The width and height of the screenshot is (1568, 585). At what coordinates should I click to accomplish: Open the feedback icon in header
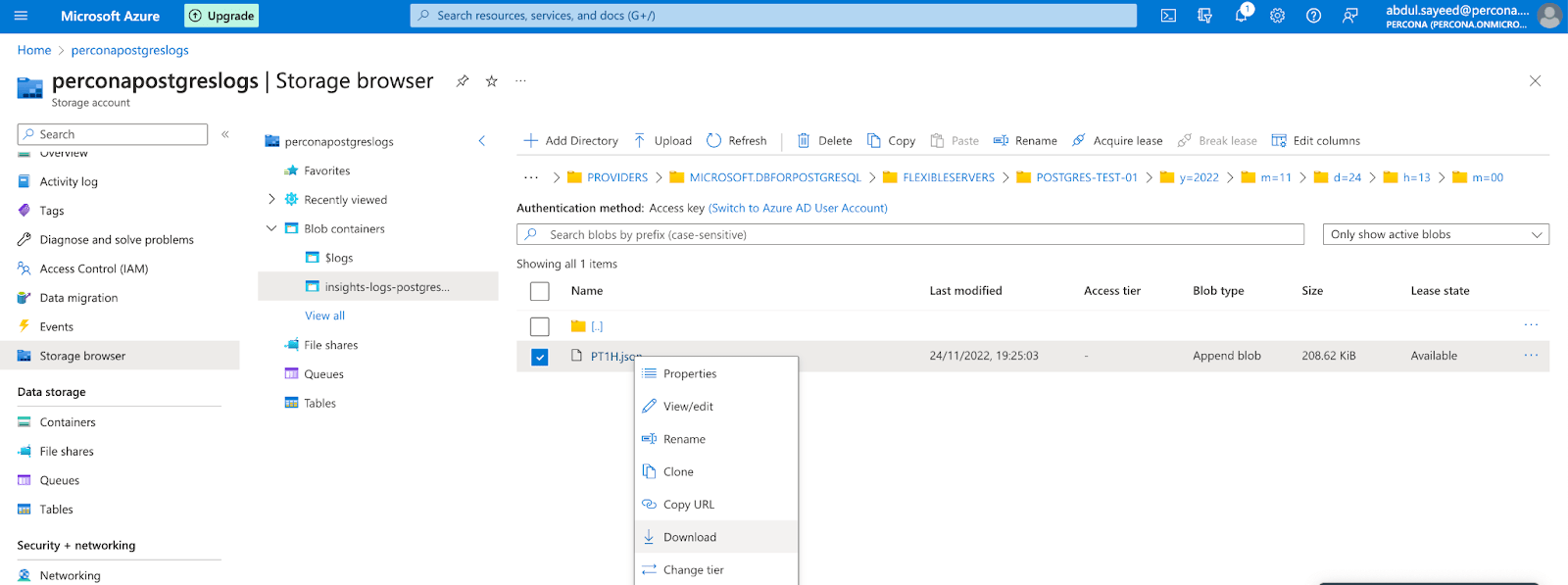pos(1349,16)
